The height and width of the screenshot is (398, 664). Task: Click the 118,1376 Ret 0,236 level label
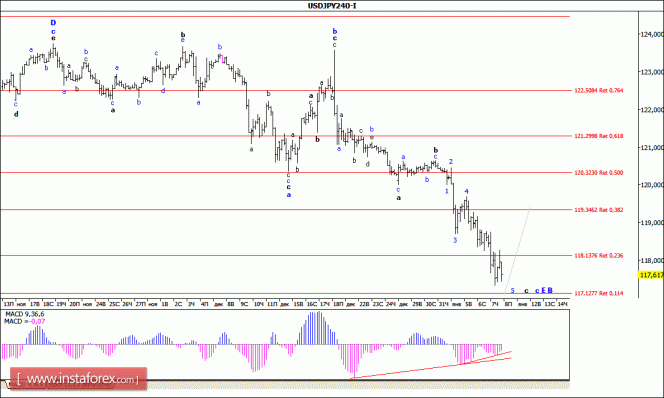(598, 255)
